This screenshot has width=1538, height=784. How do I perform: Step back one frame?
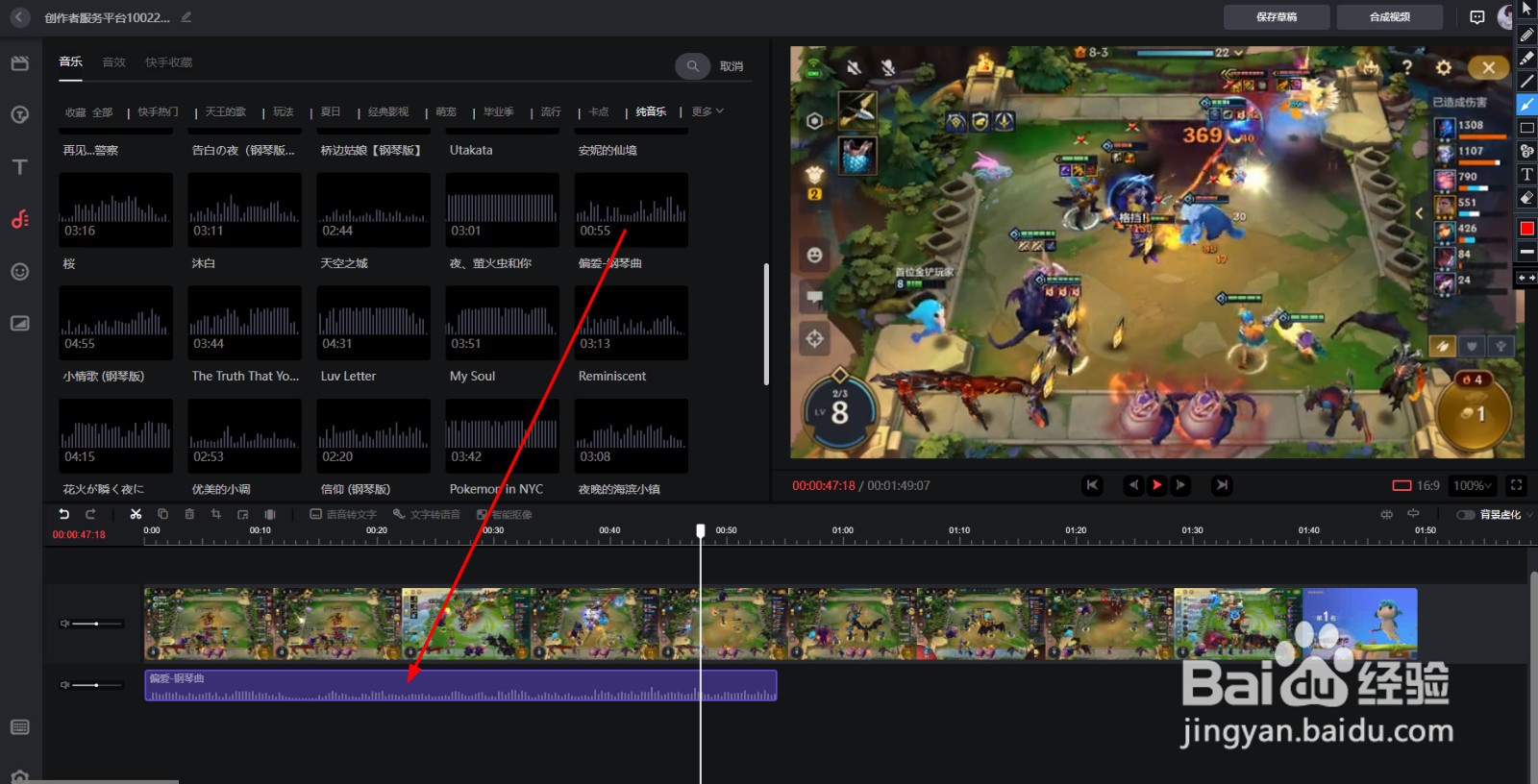point(1134,485)
